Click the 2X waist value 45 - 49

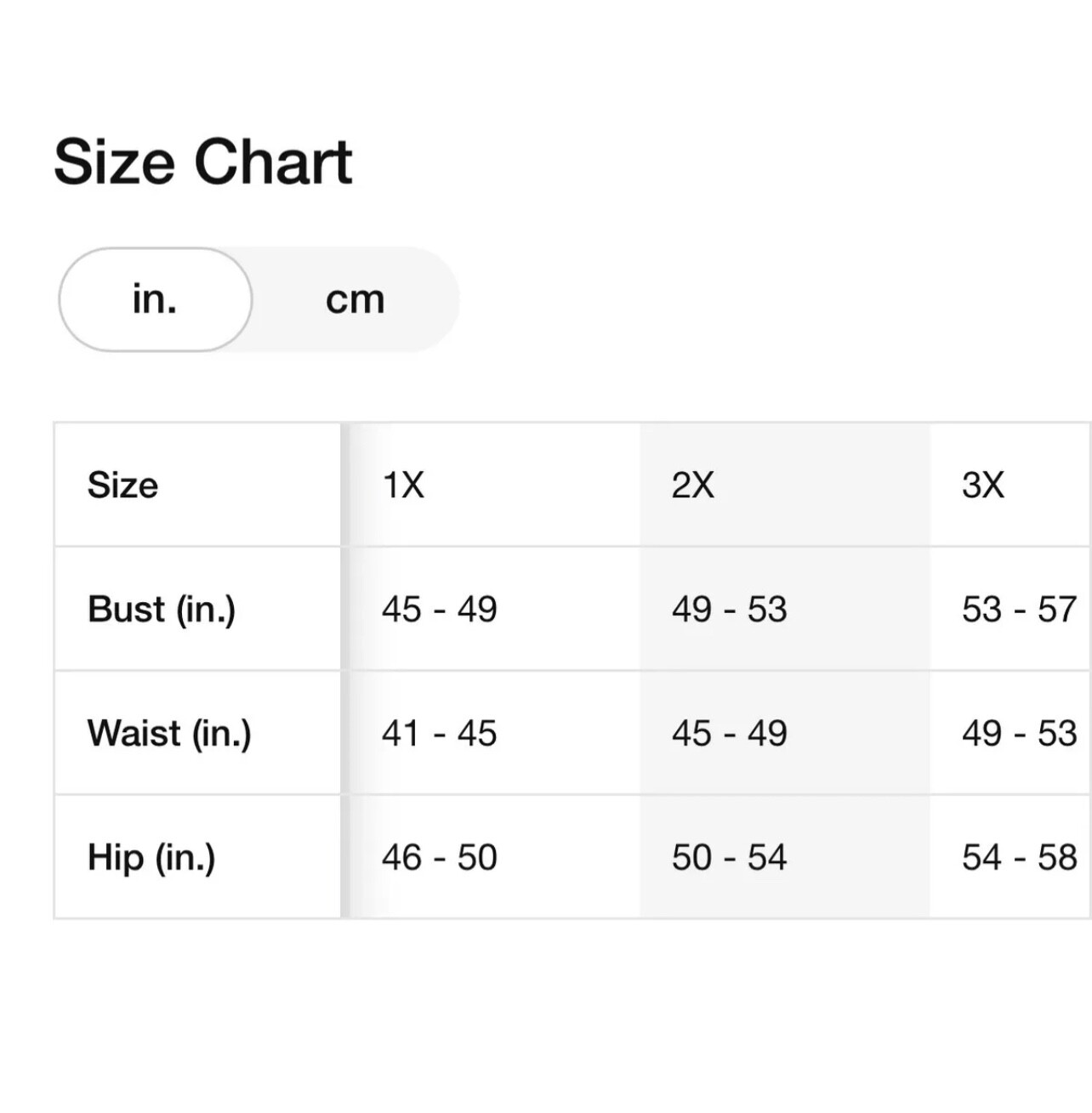click(729, 734)
